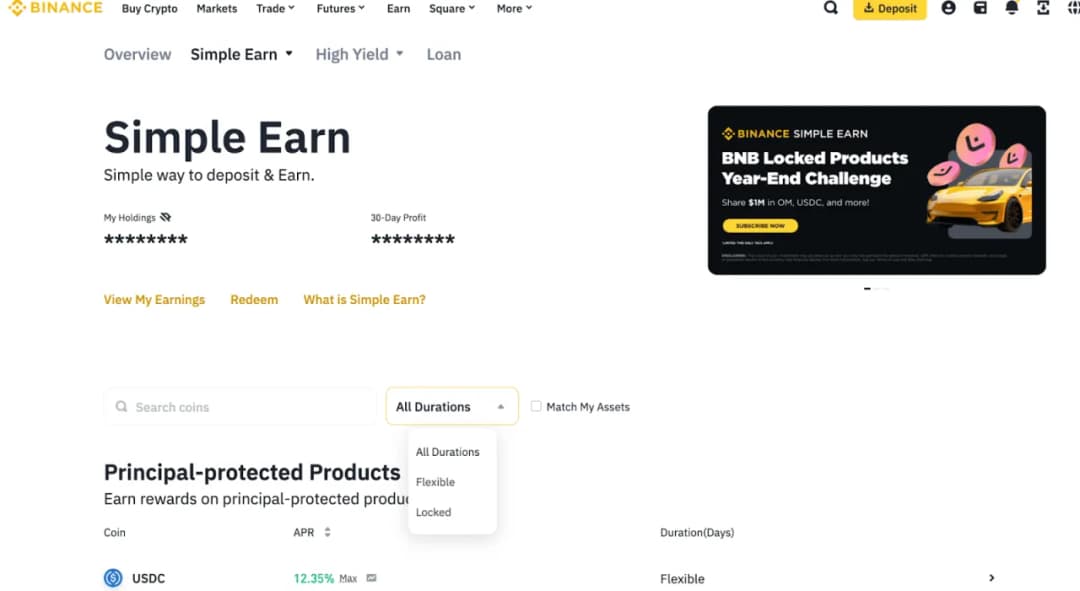Image resolution: width=1080 pixels, height=591 pixels.
Task: Open the profile account icon
Action: pyautogui.click(x=948, y=8)
